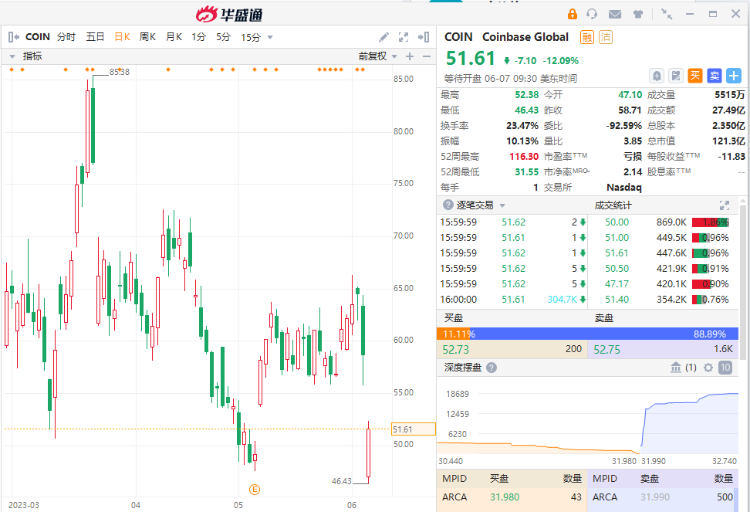The image size is (750, 512).
Task: Click the 换手率 23.47% value
Action: (522, 125)
